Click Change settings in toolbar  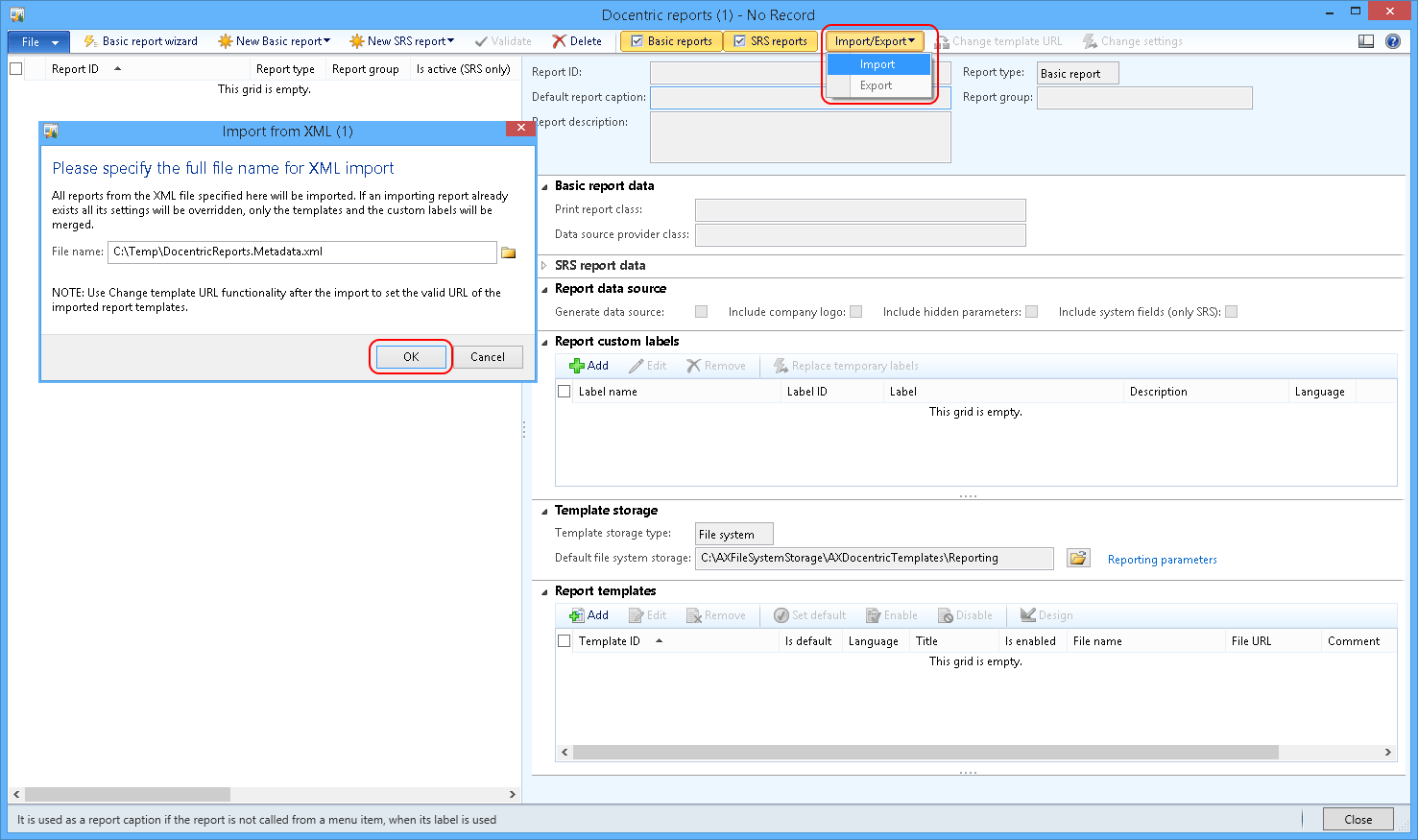(1133, 41)
